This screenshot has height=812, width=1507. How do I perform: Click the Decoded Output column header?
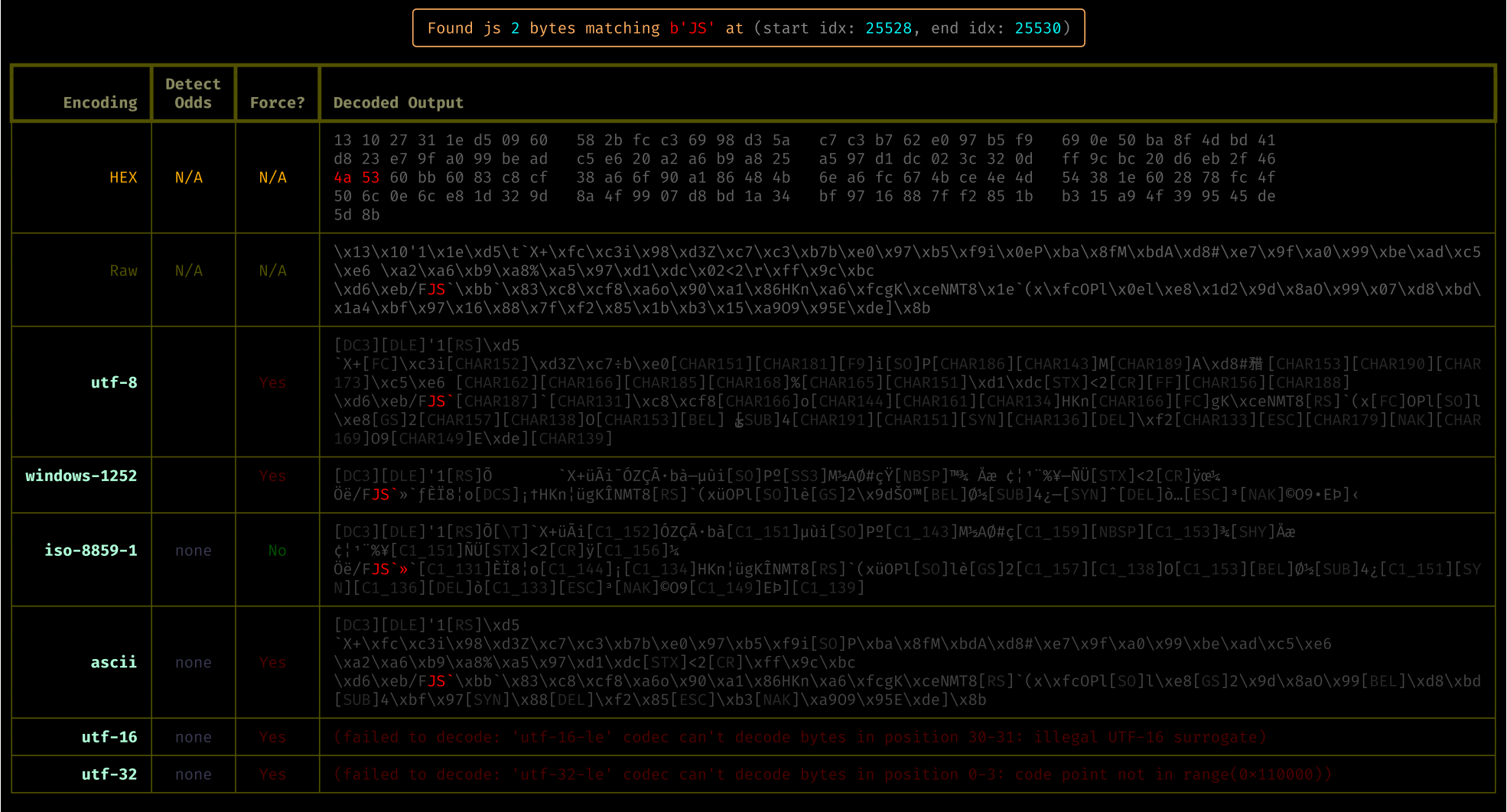398,102
